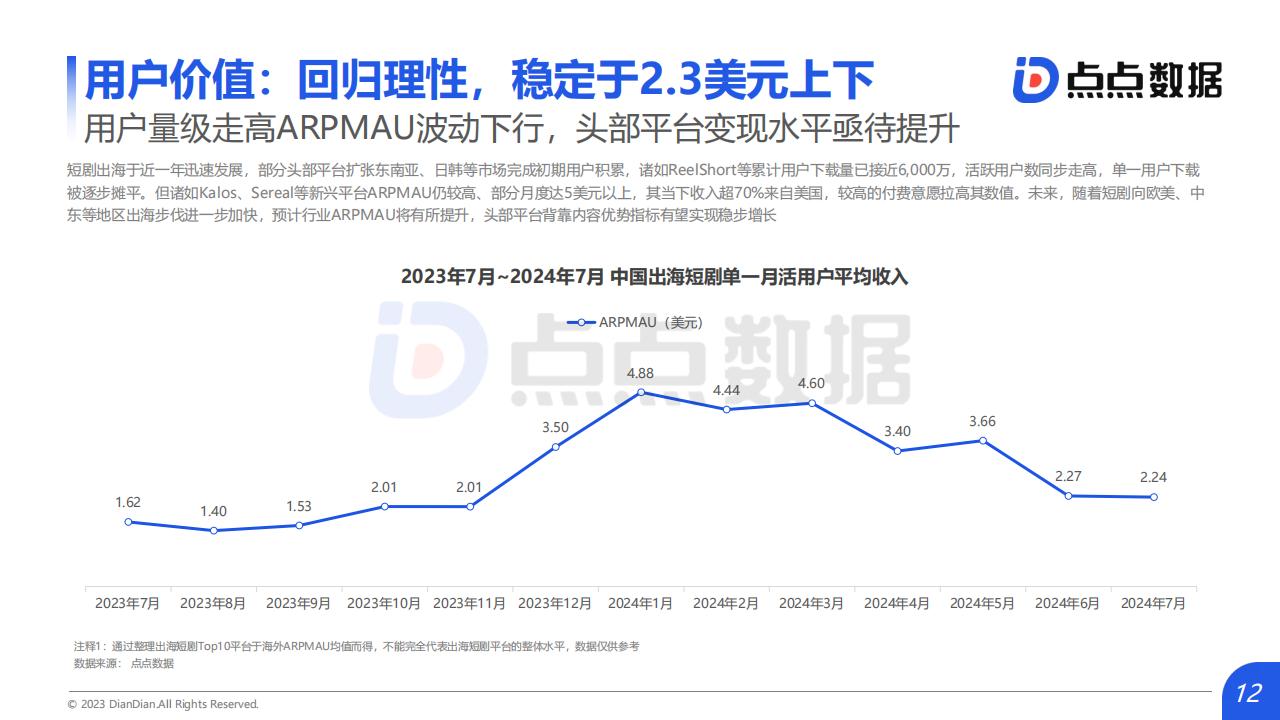Click the 2023年9月 axis label

[x=299, y=604]
